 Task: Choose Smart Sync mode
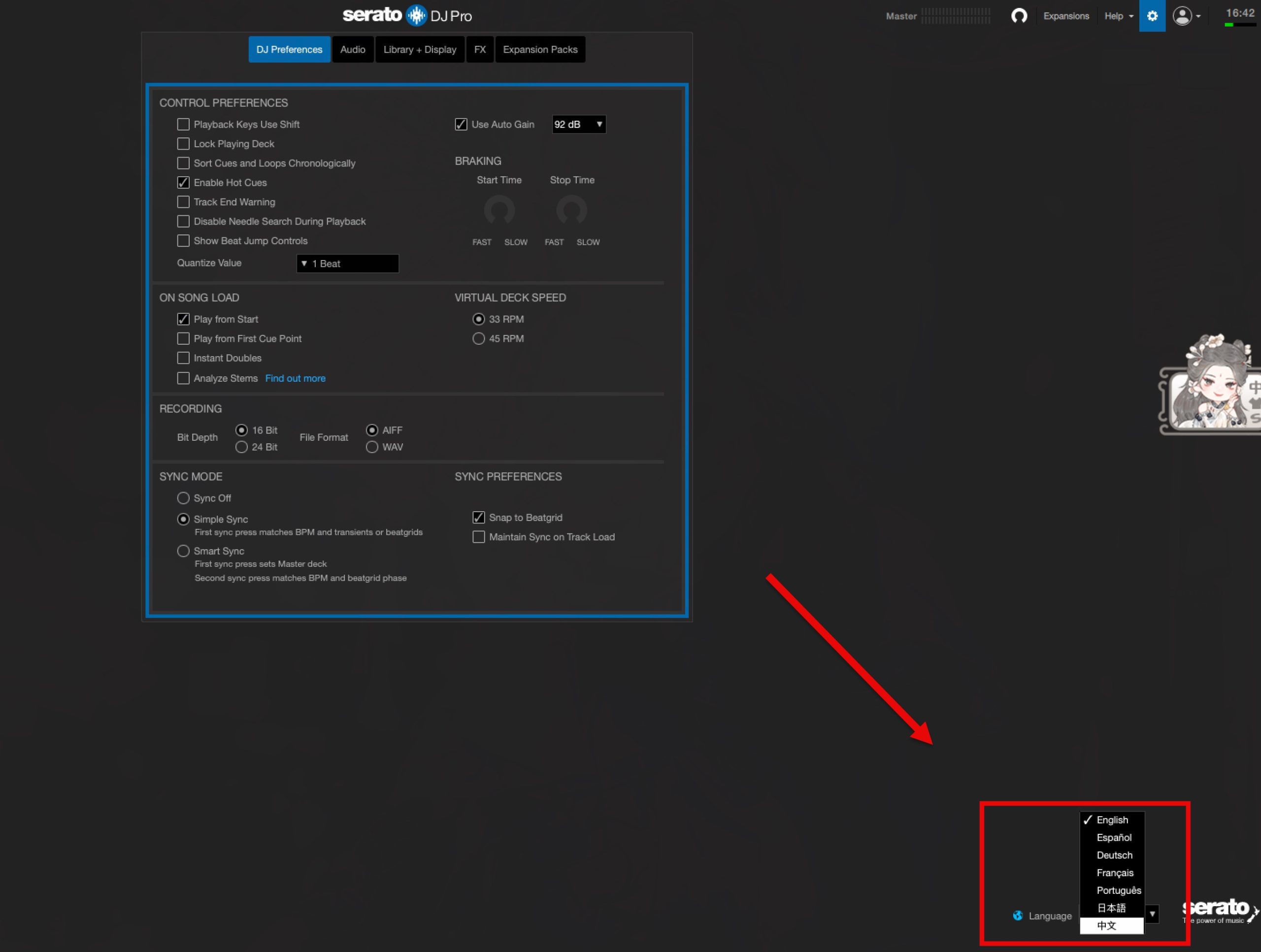(183, 551)
